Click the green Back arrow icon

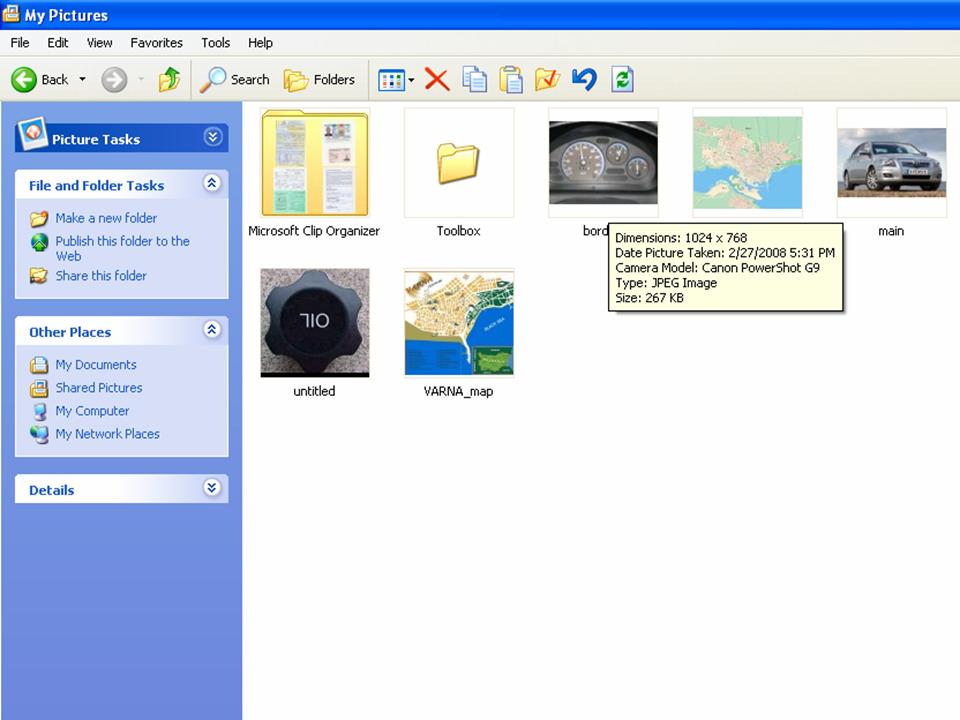pos(24,80)
